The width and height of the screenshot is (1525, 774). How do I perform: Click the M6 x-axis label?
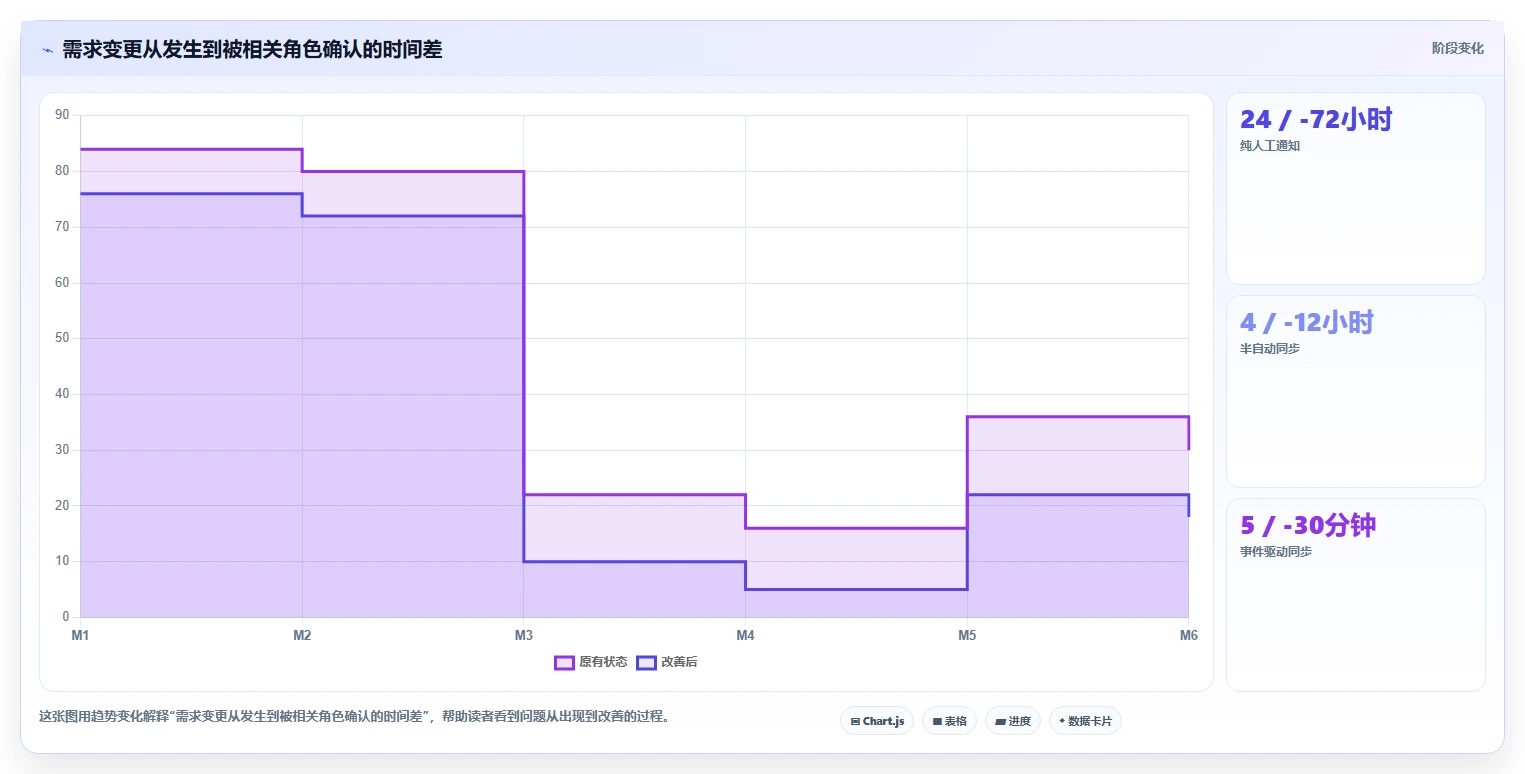[x=1188, y=635]
